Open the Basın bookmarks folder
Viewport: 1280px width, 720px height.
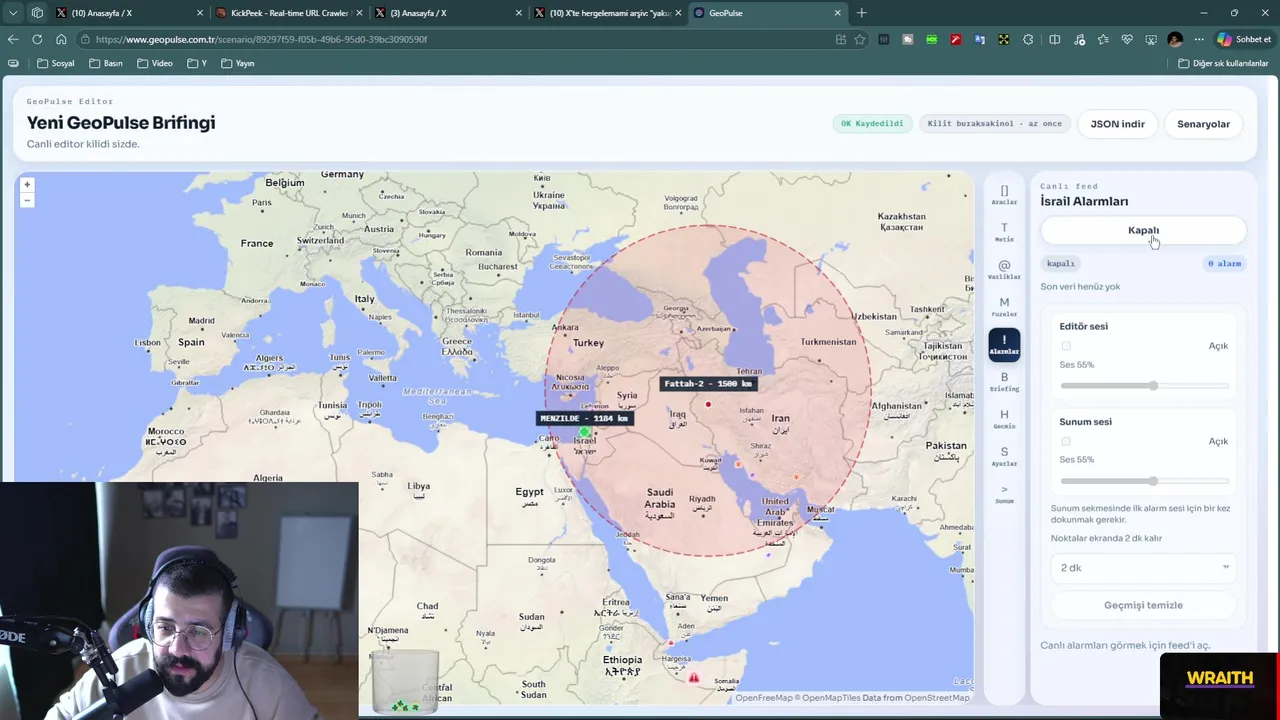coord(105,63)
